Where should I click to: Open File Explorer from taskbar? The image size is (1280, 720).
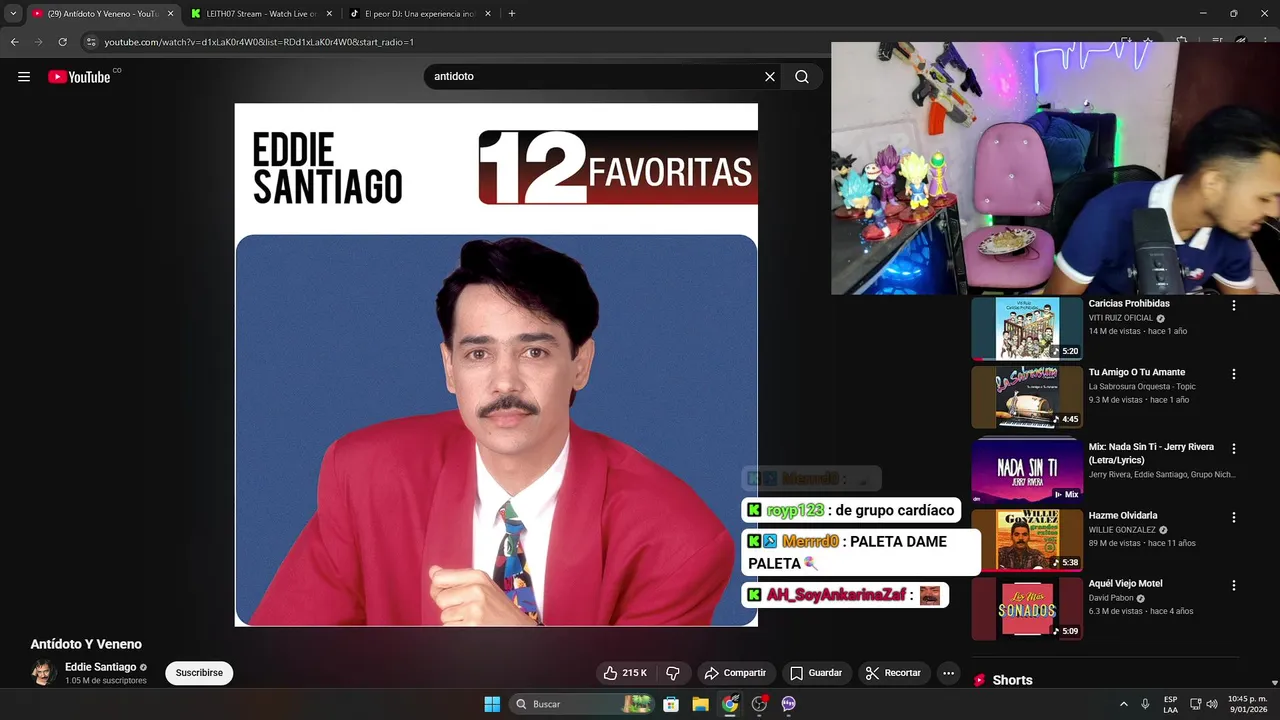point(700,704)
